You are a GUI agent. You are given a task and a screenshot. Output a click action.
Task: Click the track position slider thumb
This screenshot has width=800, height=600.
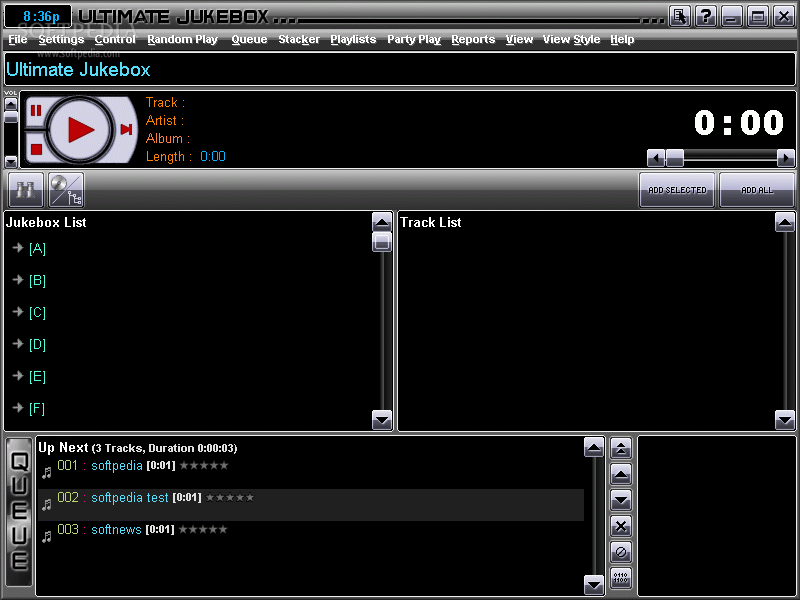tap(675, 158)
